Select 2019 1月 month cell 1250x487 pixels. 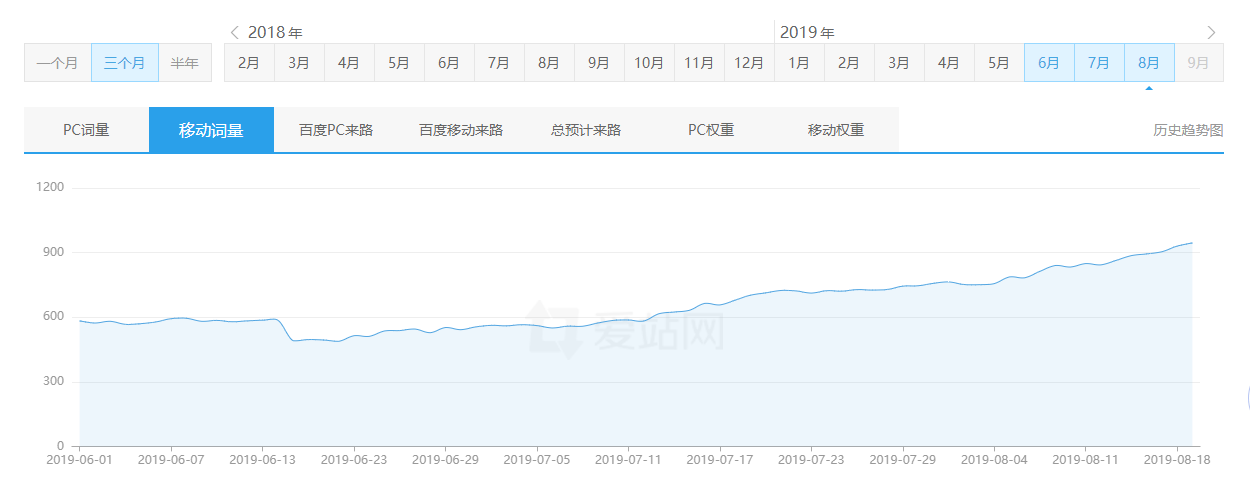click(799, 63)
